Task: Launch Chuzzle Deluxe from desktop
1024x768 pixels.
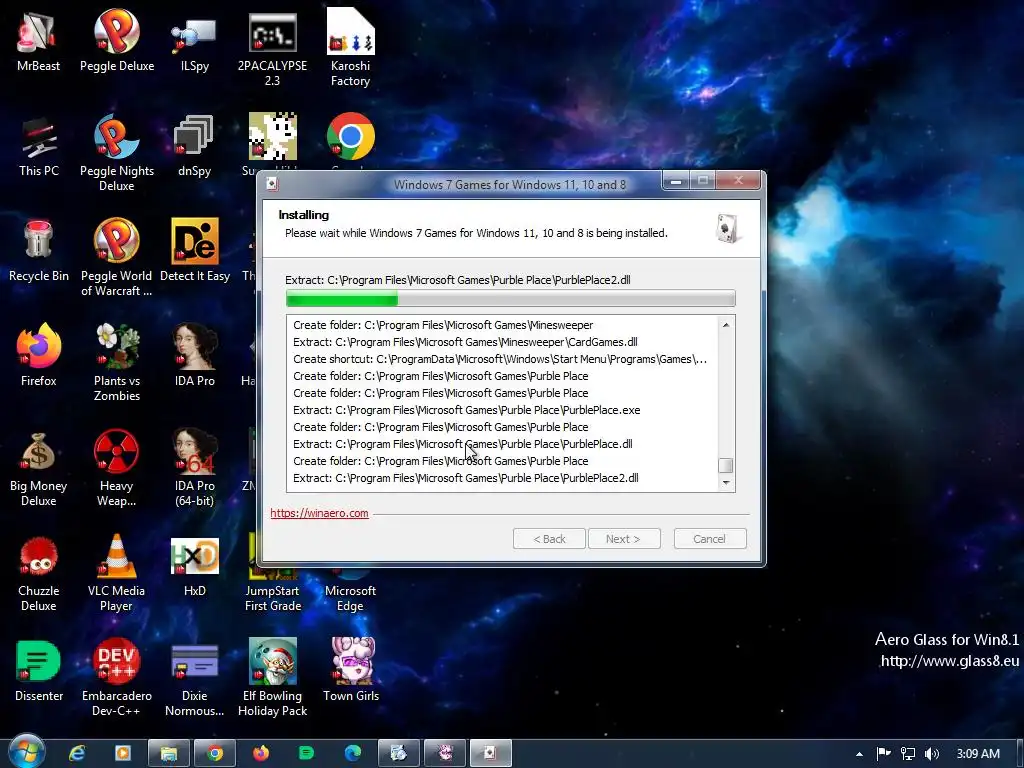Action: (38, 573)
